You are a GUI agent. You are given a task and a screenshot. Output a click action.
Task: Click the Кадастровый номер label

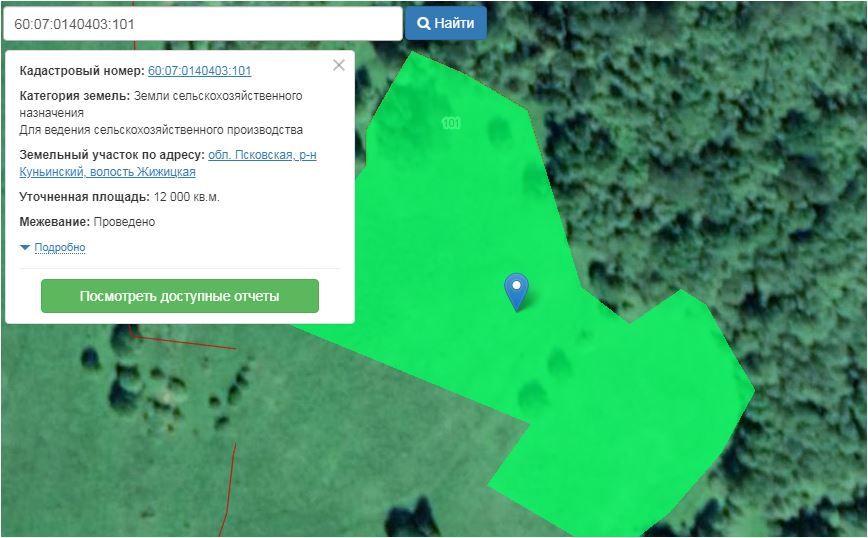coord(81,71)
